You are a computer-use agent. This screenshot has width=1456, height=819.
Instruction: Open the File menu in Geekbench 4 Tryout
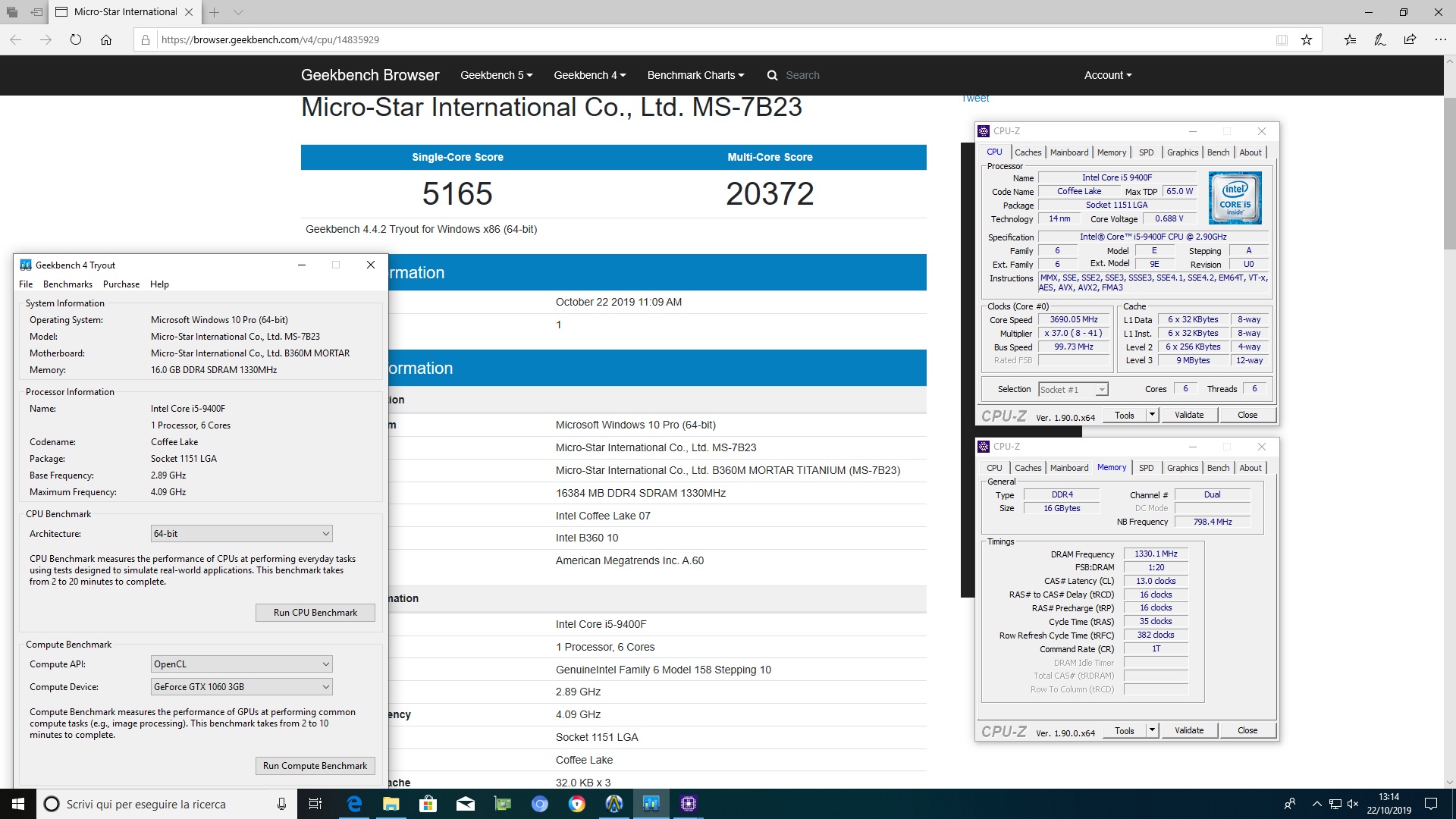(x=26, y=284)
